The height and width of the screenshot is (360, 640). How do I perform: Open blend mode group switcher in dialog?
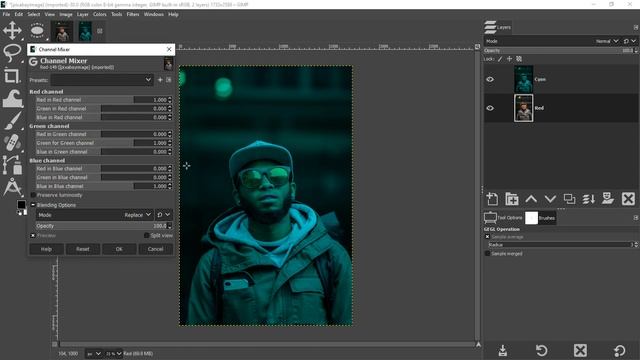(x=164, y=215)
